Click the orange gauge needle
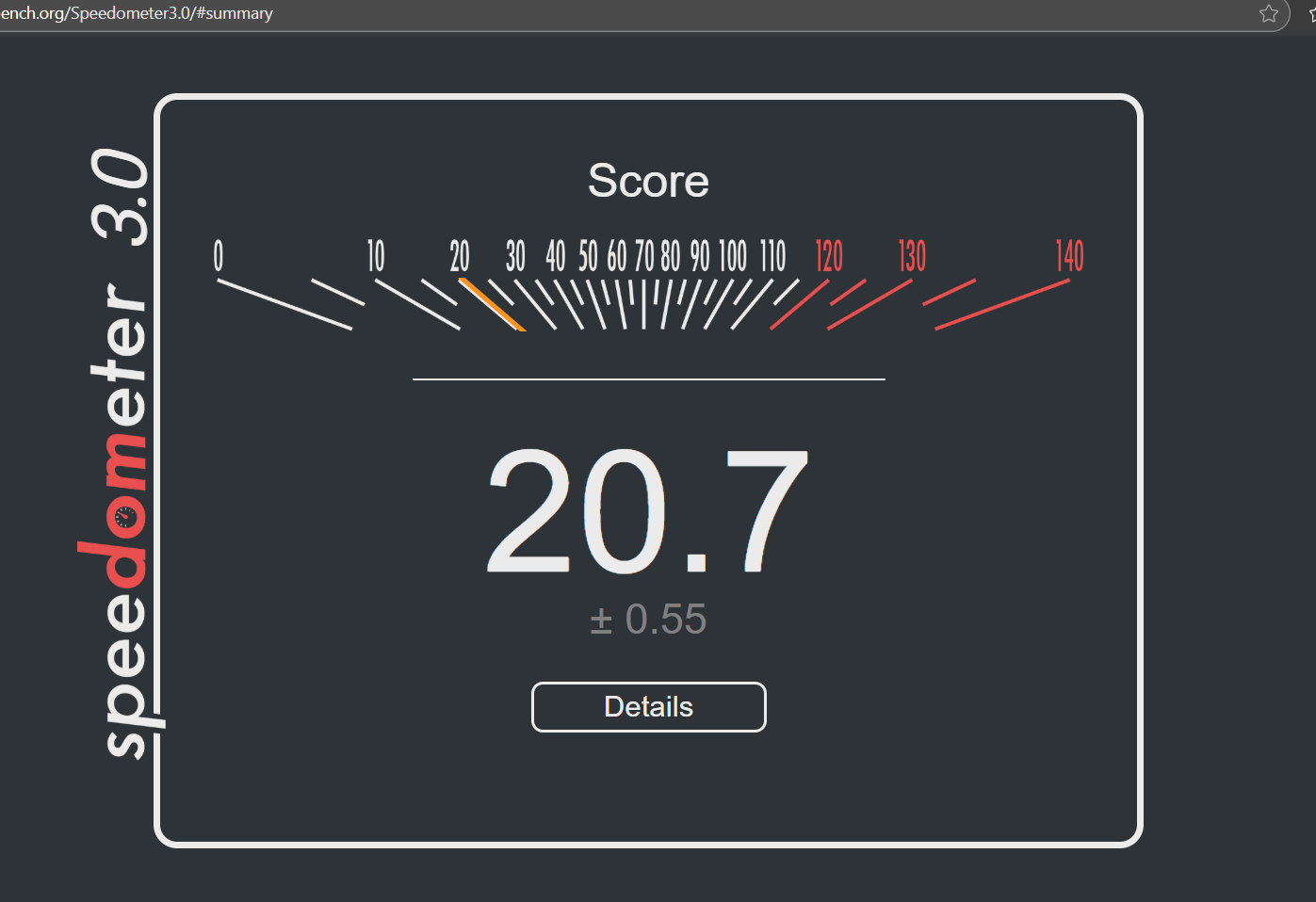Image resolution: width=1316 pixels, height=902 pixels. pyautogui.click(x=491, y=304)
